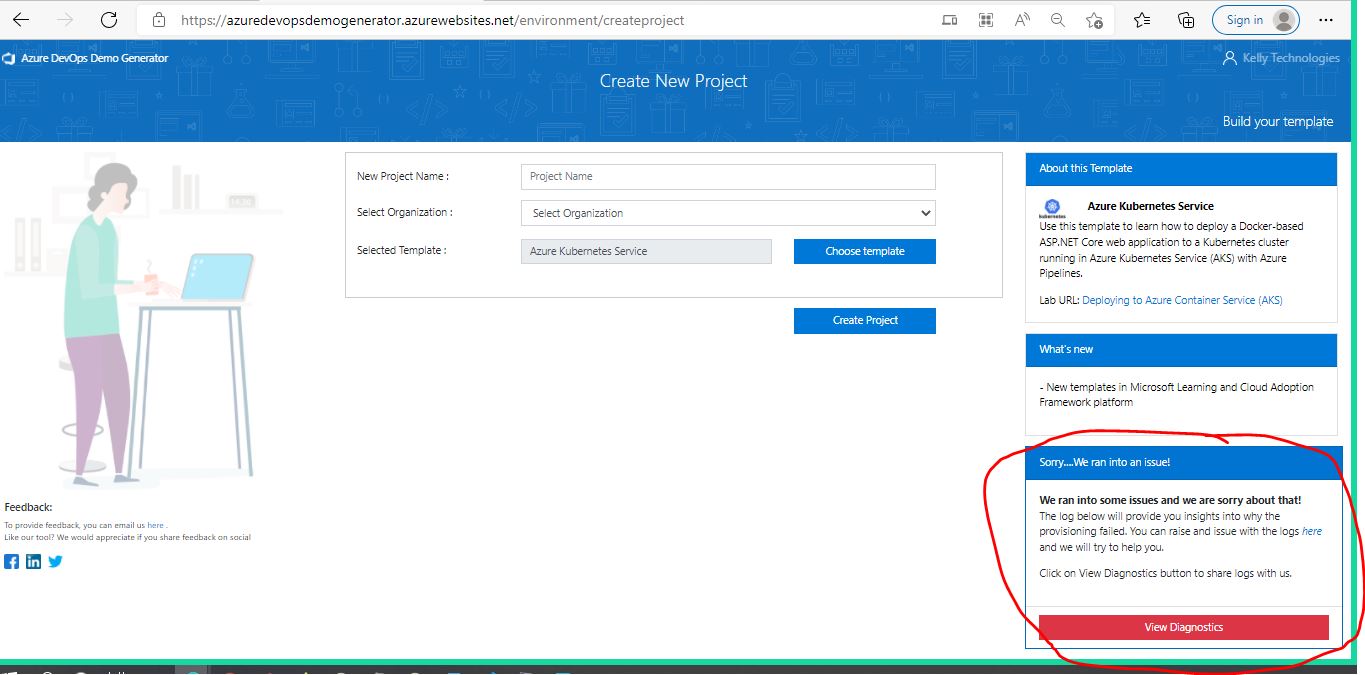Click the Kubernetes logo in About this Template
The image size is (1365, 675).
click(x=1052, y=208)
